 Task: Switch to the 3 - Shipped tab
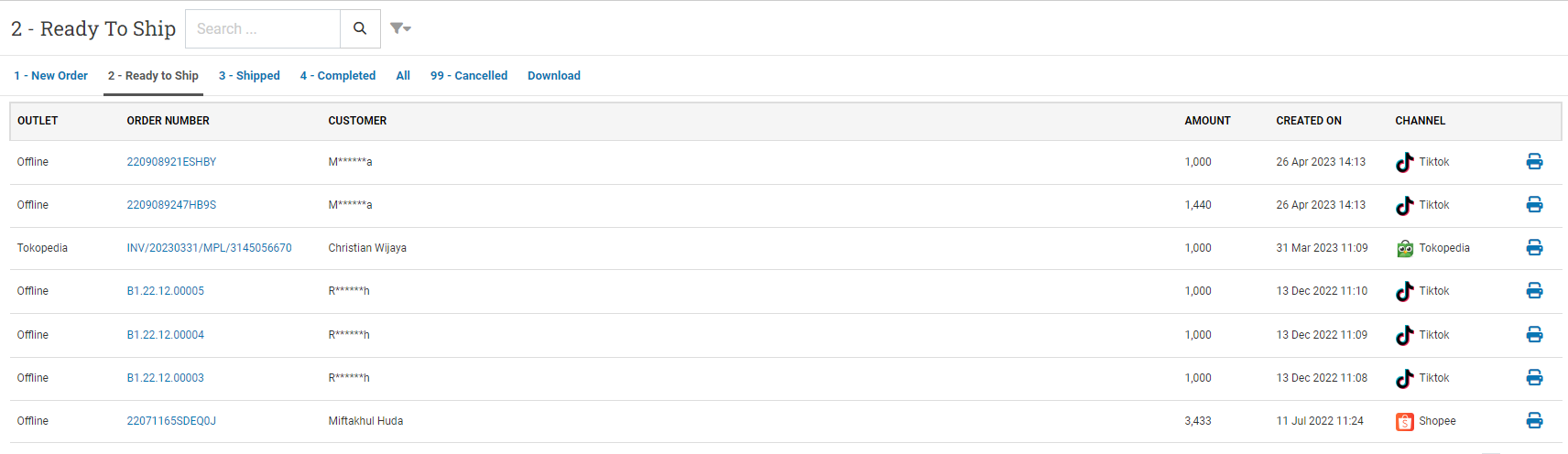tap(249, 76)
